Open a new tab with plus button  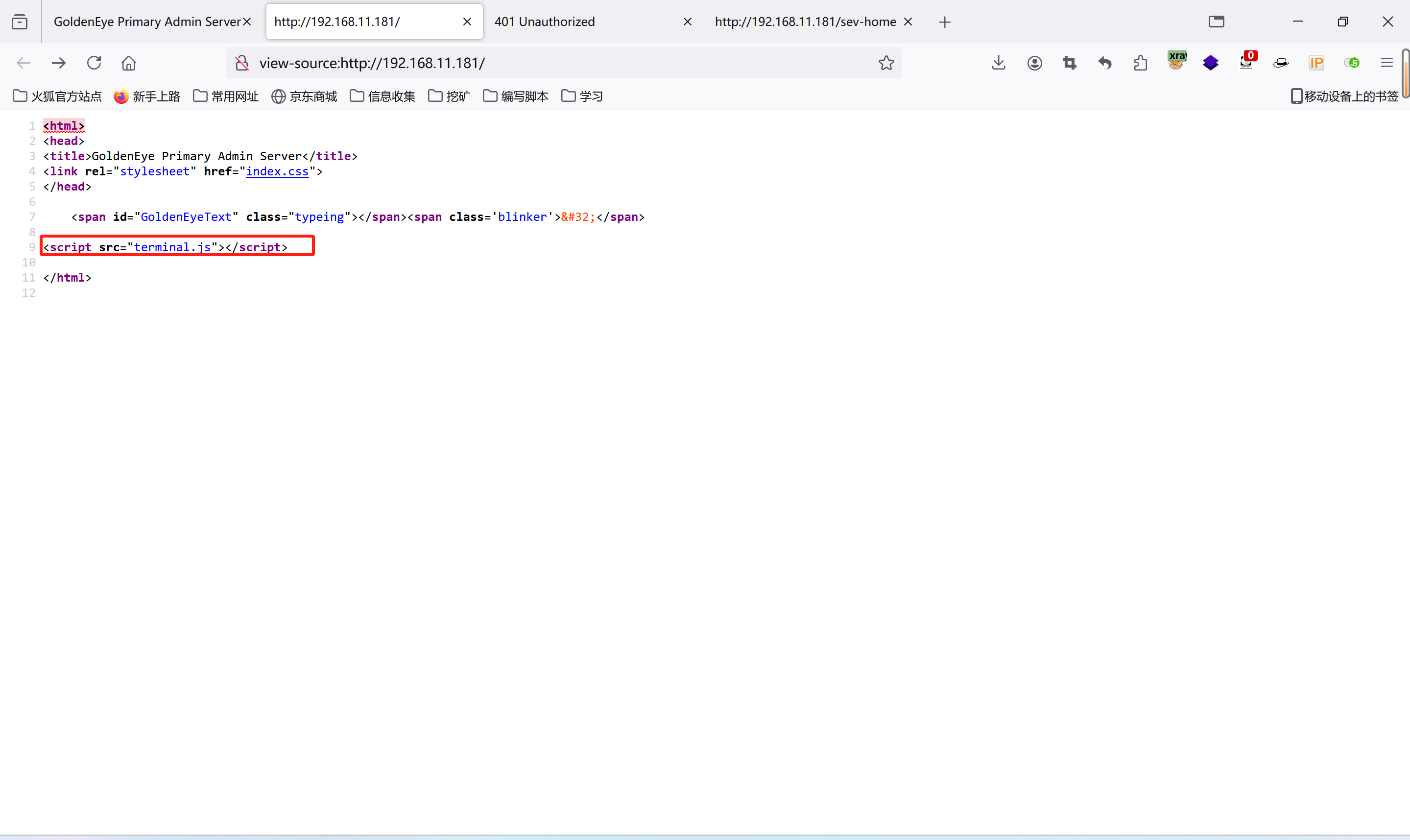click(x=944, y=22)
